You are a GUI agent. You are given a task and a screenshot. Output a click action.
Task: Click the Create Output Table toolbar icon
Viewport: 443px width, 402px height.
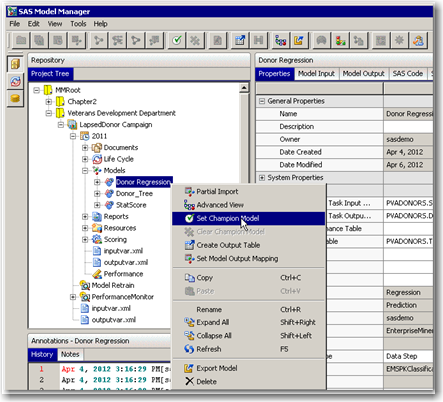pyautogui.click(x=240, y=41)
